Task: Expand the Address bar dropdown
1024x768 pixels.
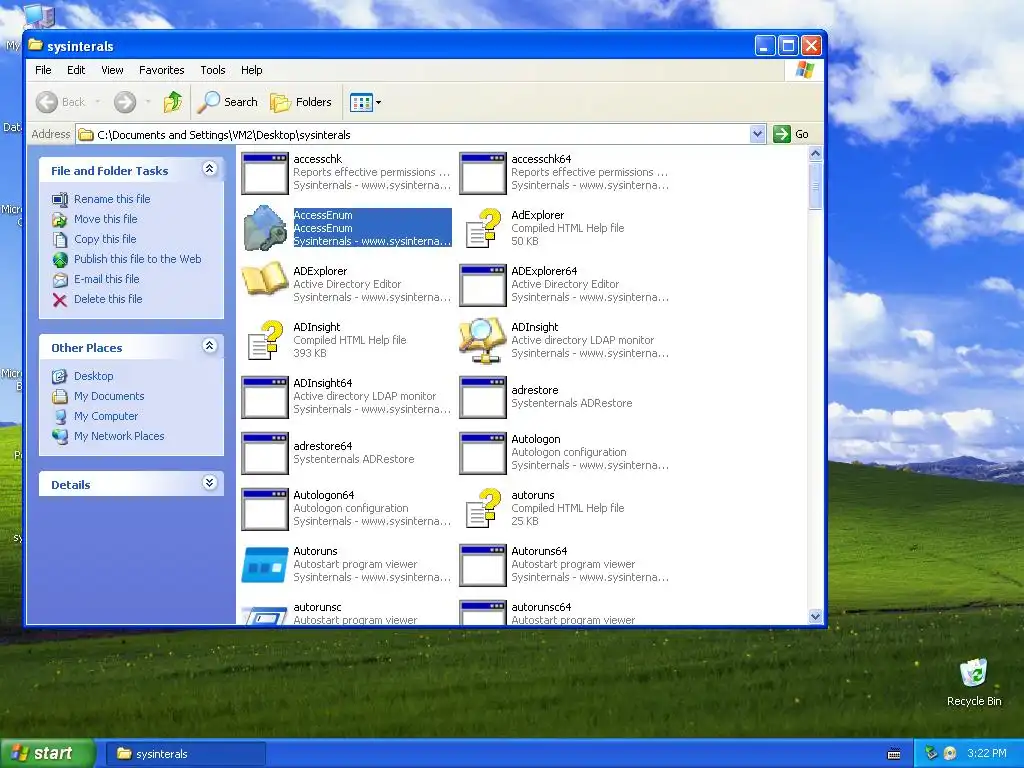Action: point(758,134)
